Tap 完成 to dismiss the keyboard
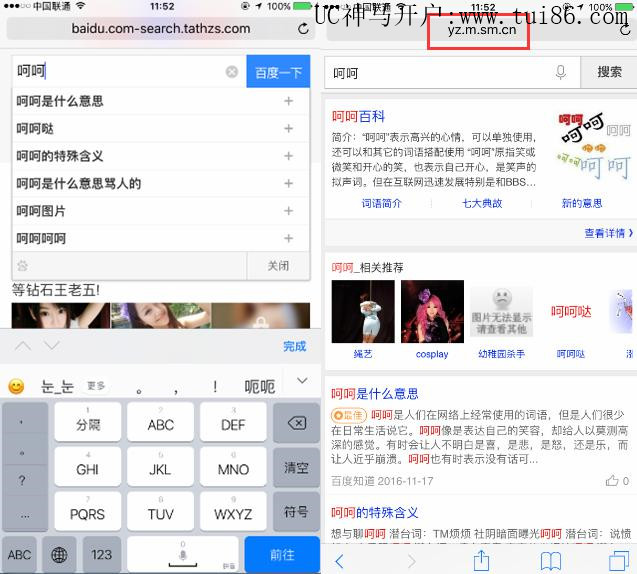 pyautogui.click(x=295, y=346)
